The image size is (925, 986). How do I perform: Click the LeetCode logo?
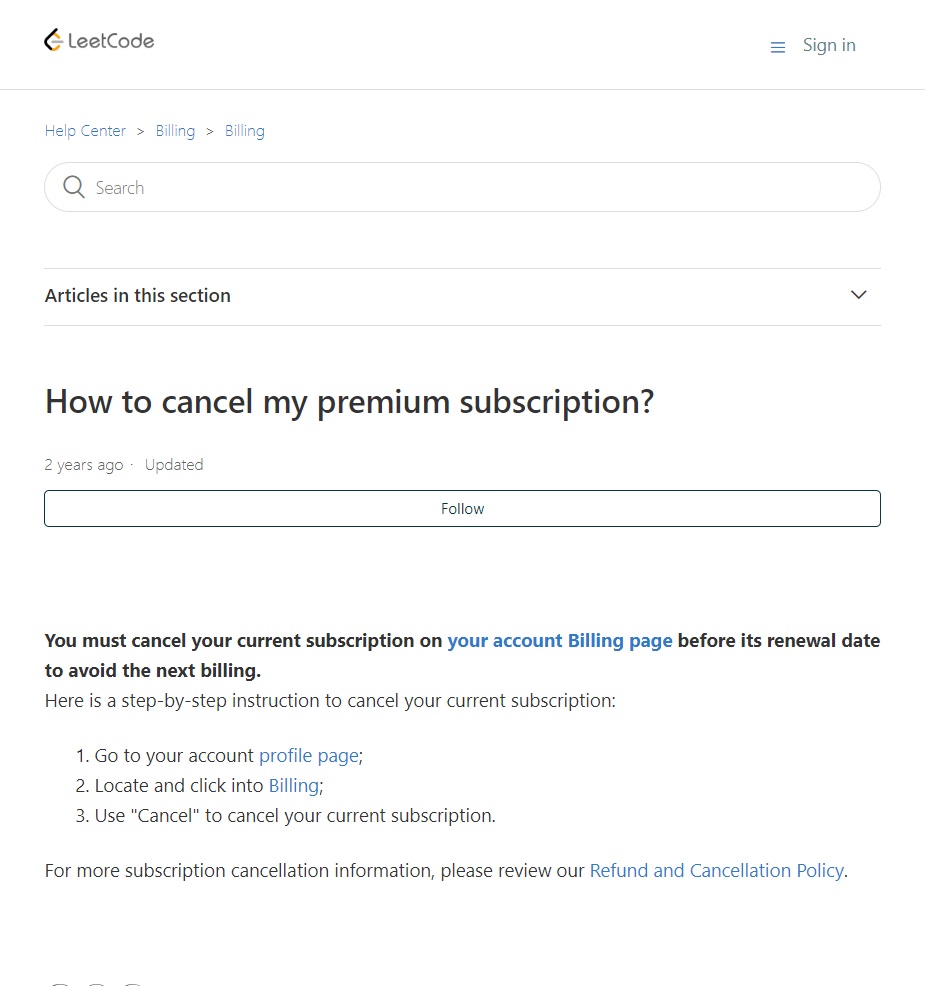coord(99,41)
